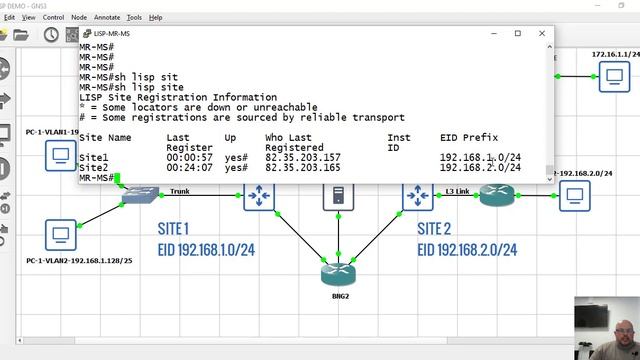Click the security devices icon in left sidebar
Screen dimensions: 640x360
click(x=4, y=169)
